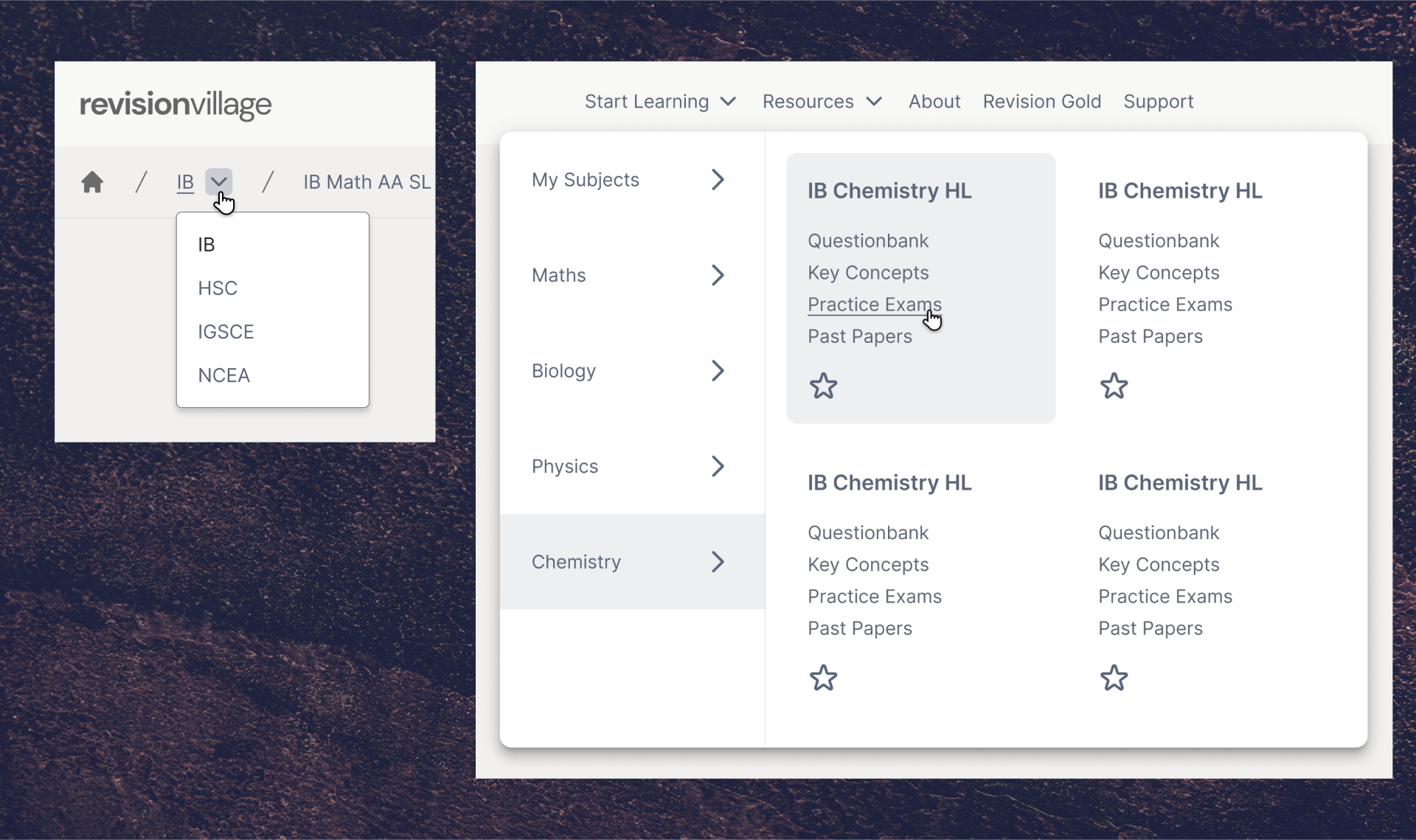Viewport: 1416px width, 840px height.
Task: Favorite the highlighted IB Chemistry HL card
Action: (x=823, y=386)
